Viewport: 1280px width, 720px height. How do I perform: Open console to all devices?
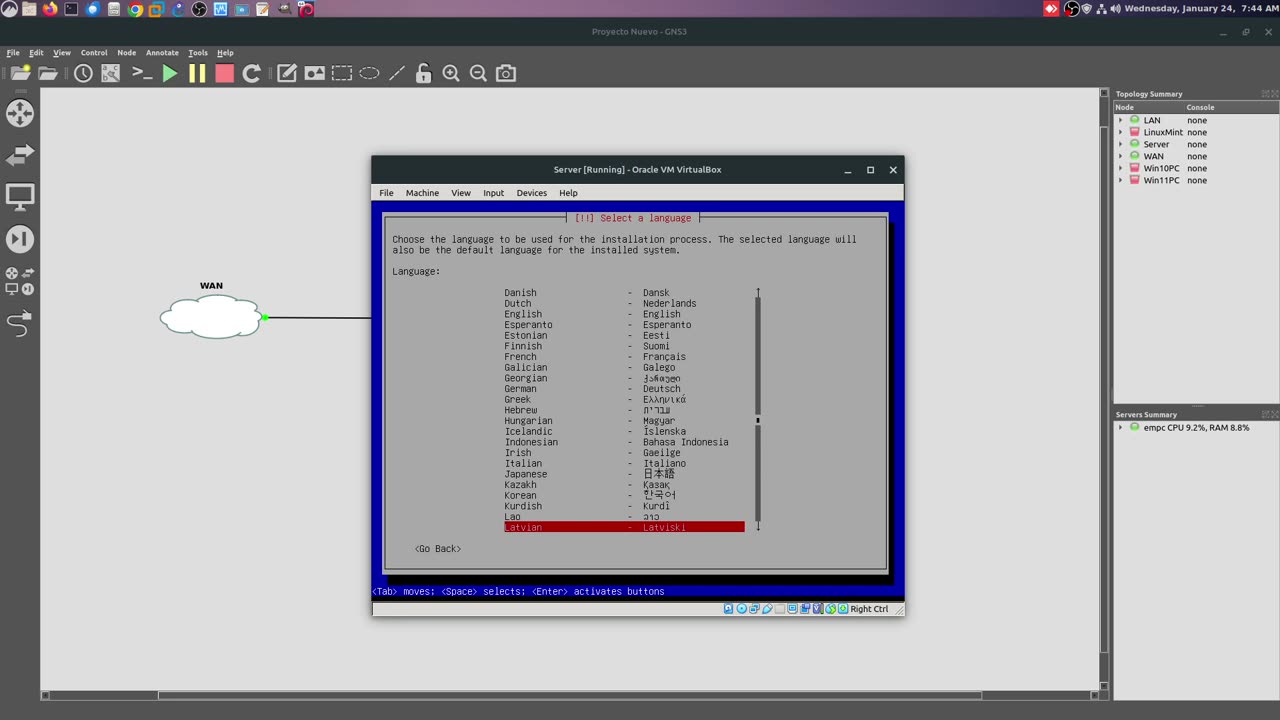coord(142,73)
